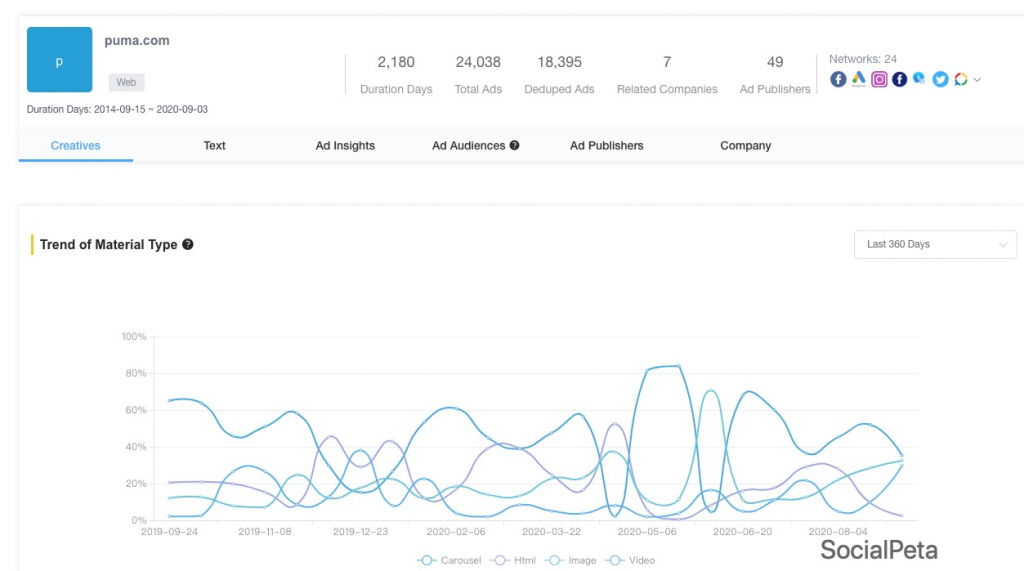This screenshot has width=1024, height=571.
Task: Click the Instagram network icon
Action: tap(879, 79)
